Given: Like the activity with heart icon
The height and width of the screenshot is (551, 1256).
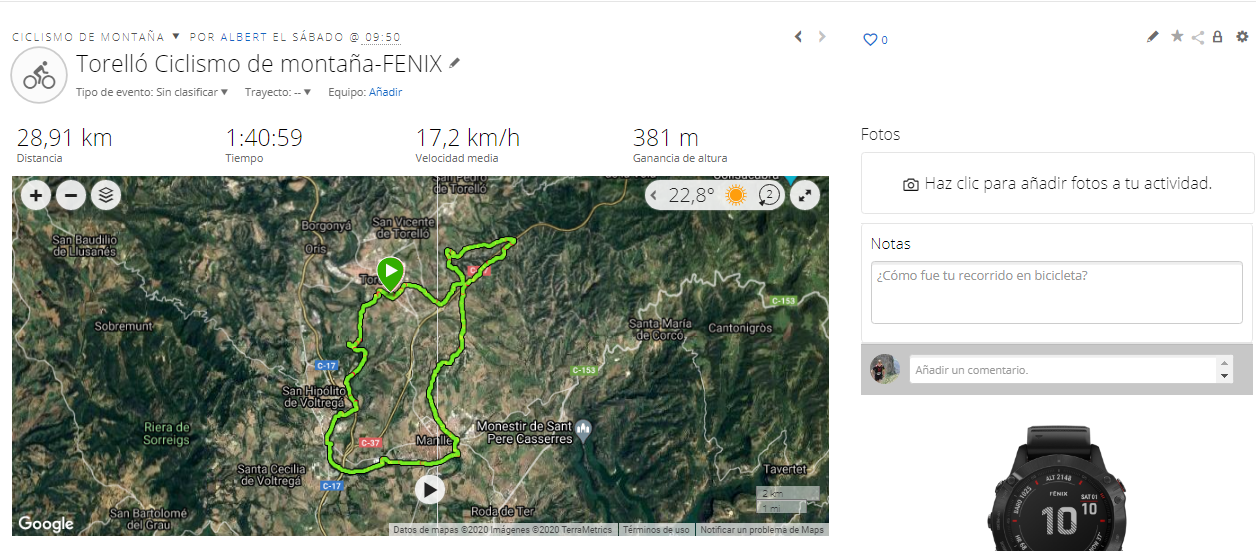Looking at the screenshot, I should [870, 40].
